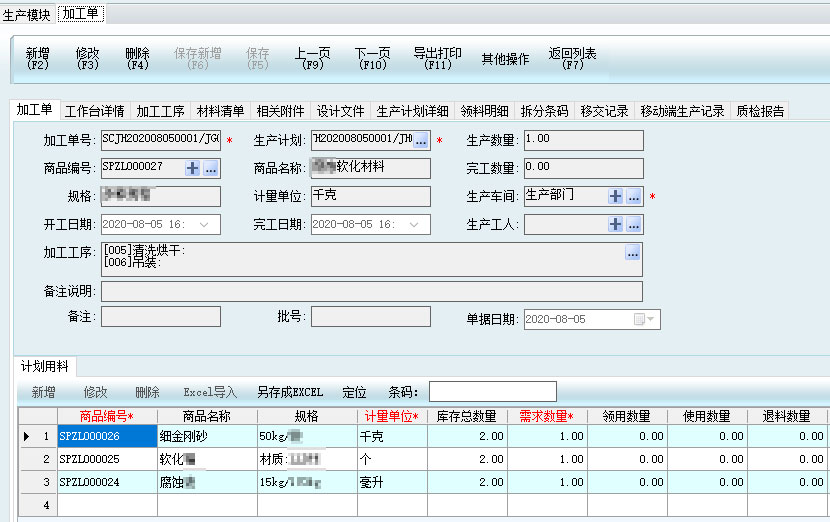830x522 pixels.
Task: Open the 单据日期 calendar dropdown
Action: point(645,319)
